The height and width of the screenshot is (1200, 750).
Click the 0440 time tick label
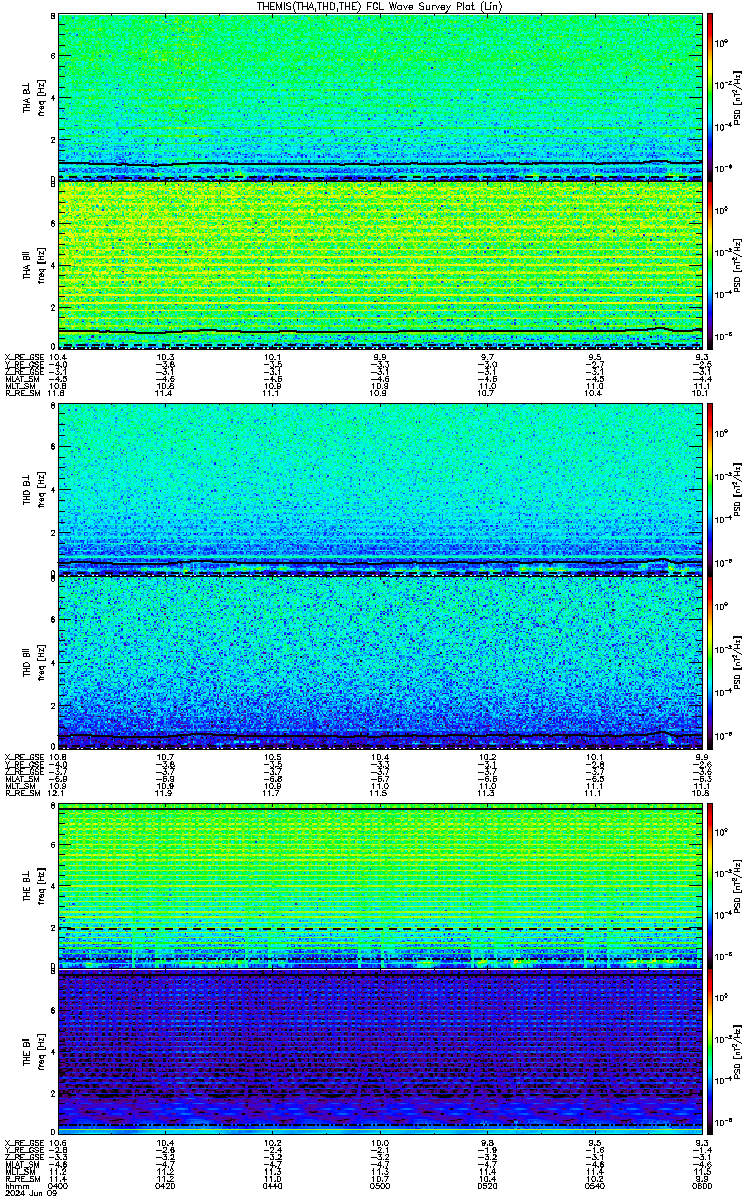[x=273, y=1186]
